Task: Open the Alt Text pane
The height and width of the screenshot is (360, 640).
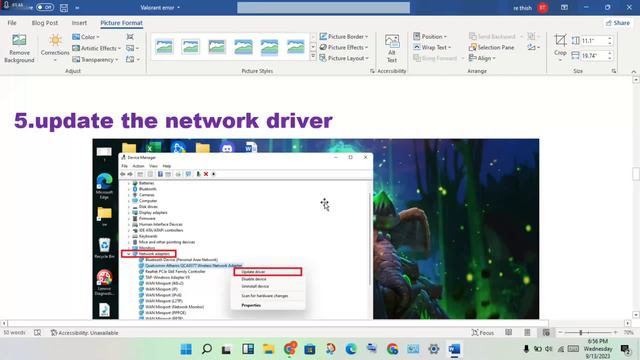Action: pyautogui.click(x=392, y=48)
